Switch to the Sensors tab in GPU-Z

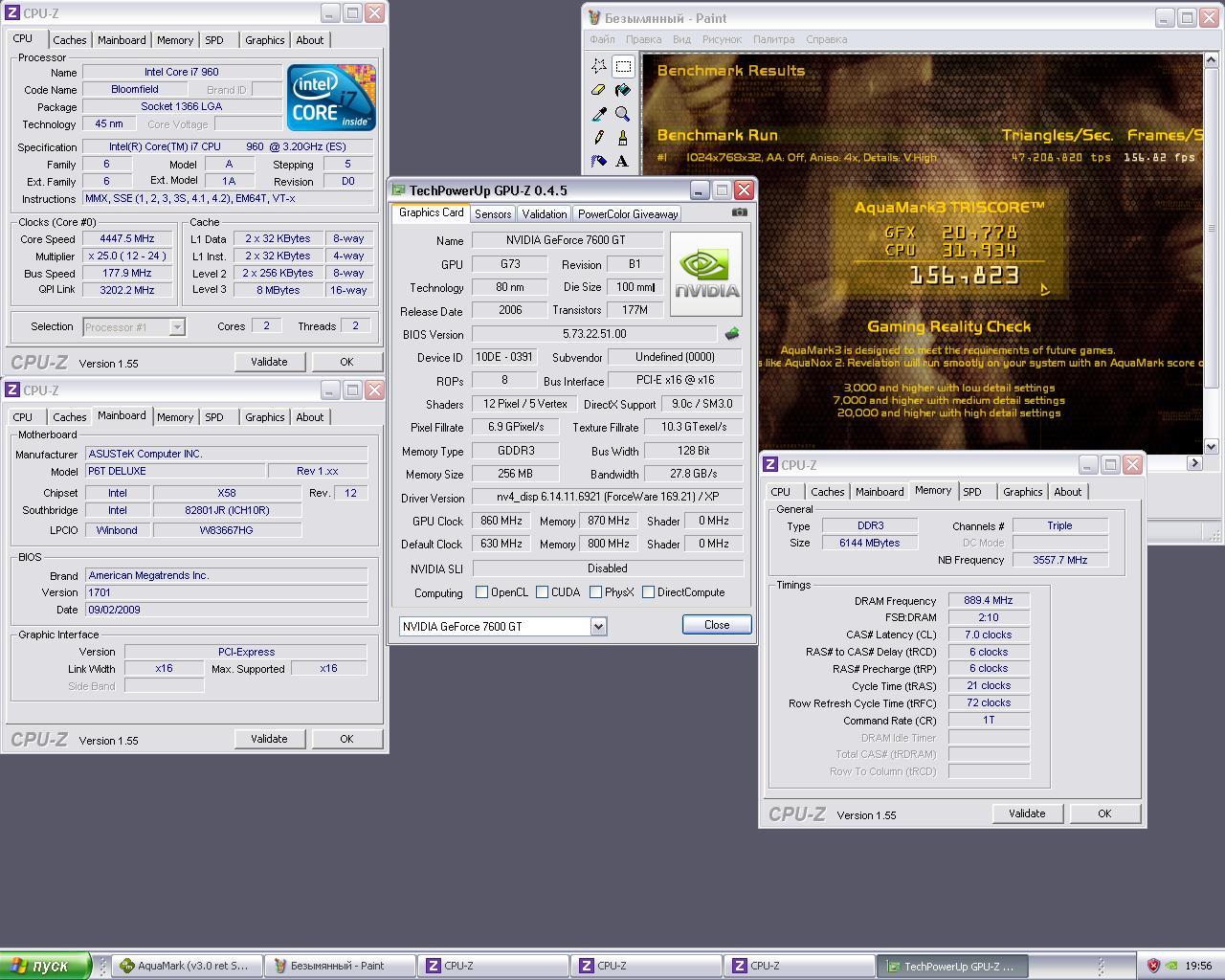[493, 214]
